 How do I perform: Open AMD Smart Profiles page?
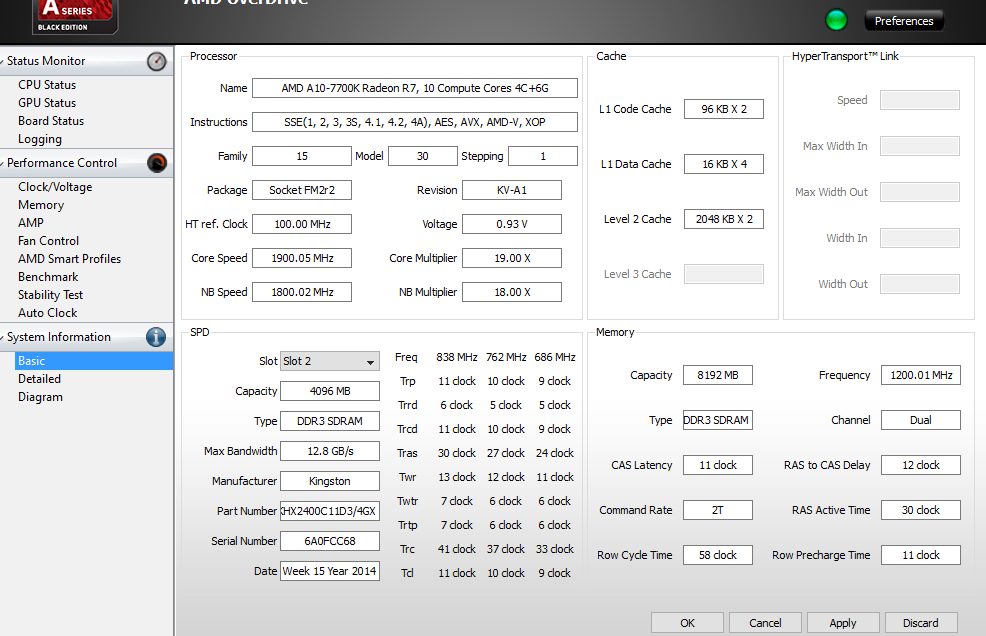pyautogui.click(x=69, y=259)
